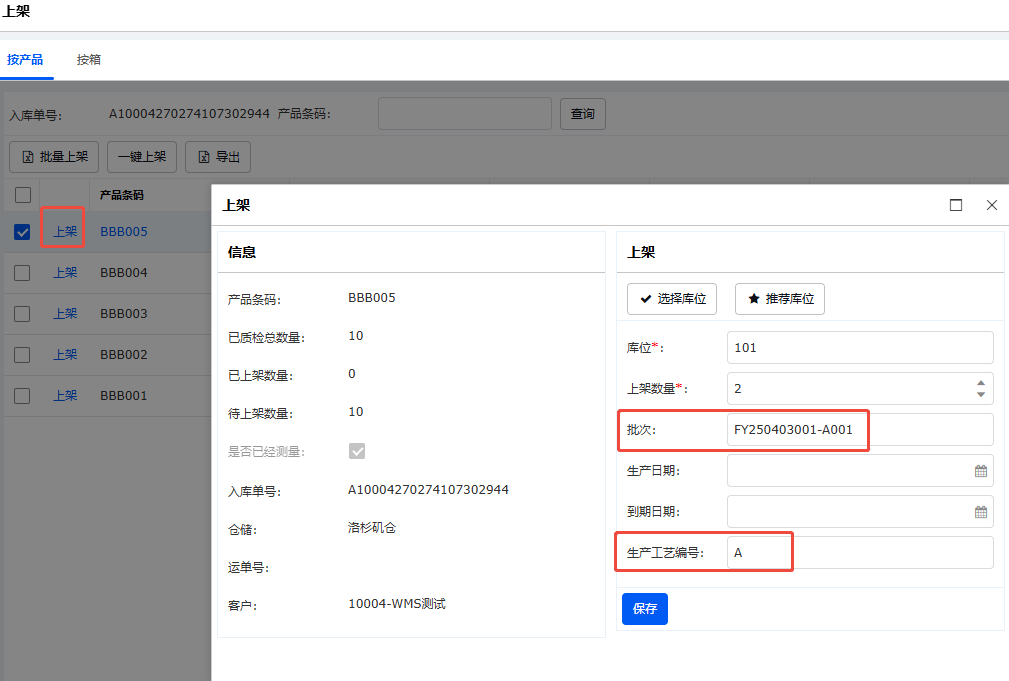
Task: Focus the 生产日期 date field
Action: point(860,471)
